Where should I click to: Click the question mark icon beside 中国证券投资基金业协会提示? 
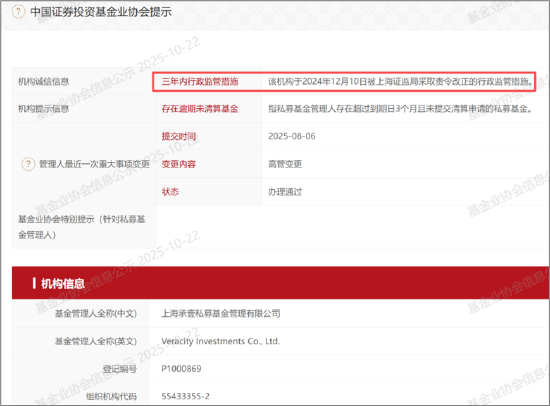click(18, 12)
